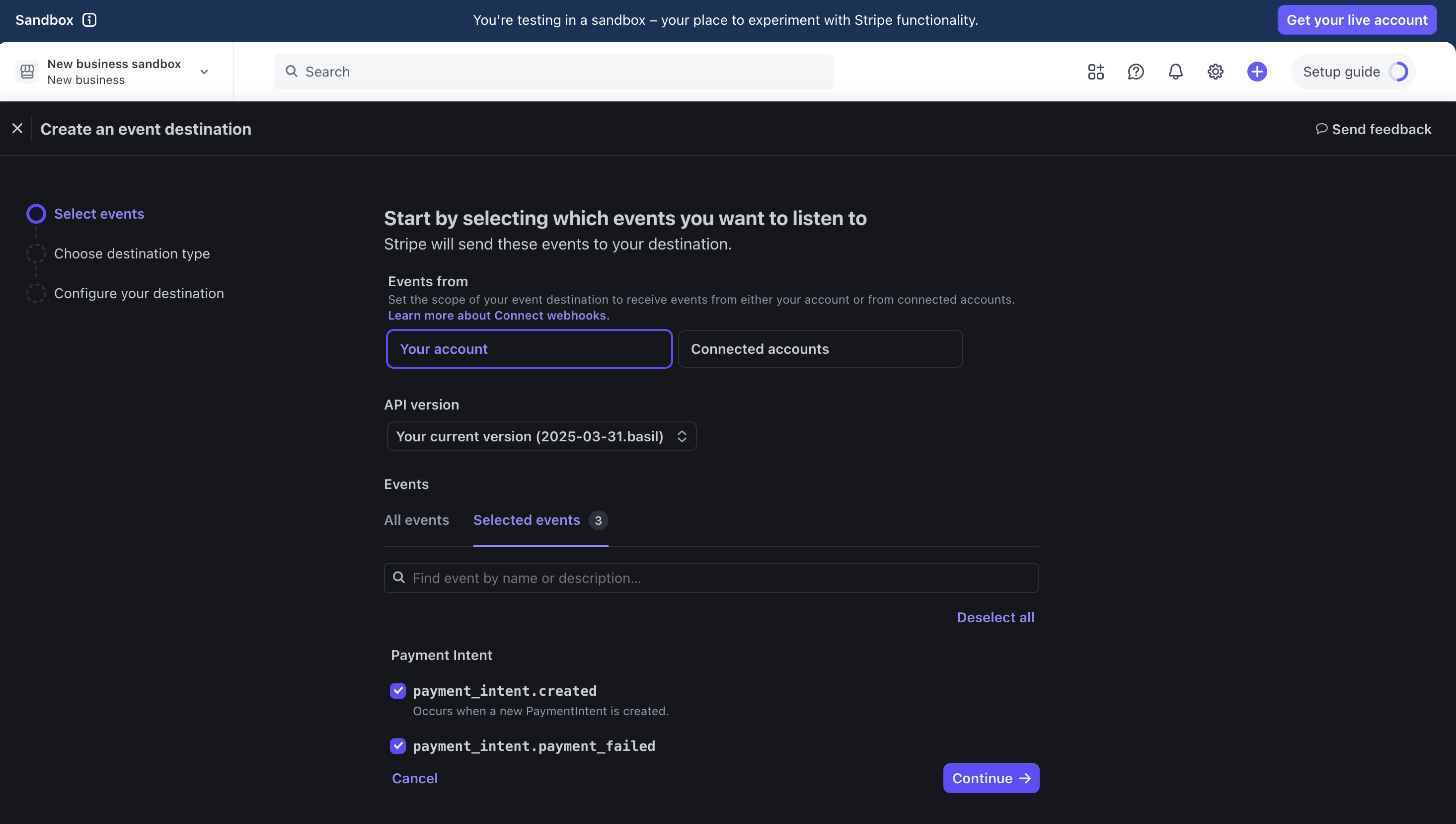The height and width of the screenshot is (824, 1456).
Task: Open Learn more about Connect webhooks link
Action: point(498,316)
